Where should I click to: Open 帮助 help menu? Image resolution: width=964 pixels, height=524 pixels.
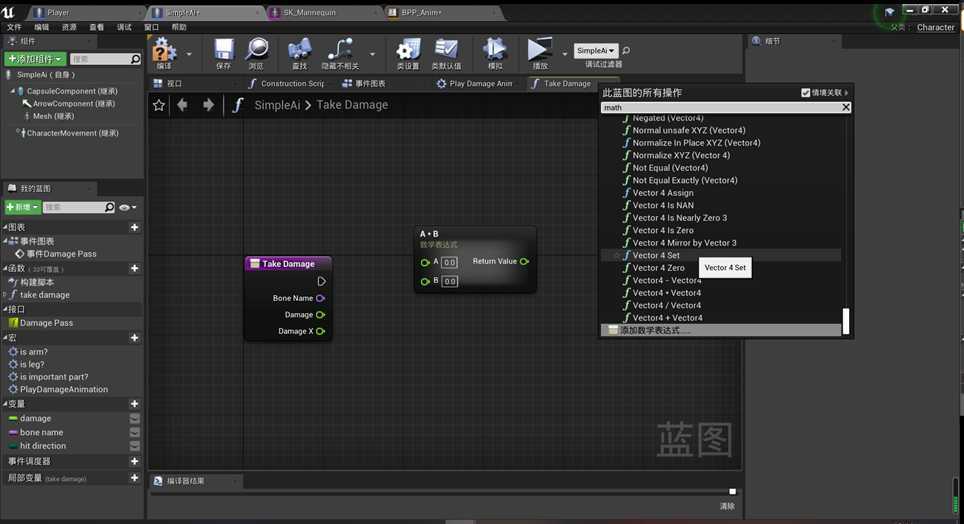(179, 27)
